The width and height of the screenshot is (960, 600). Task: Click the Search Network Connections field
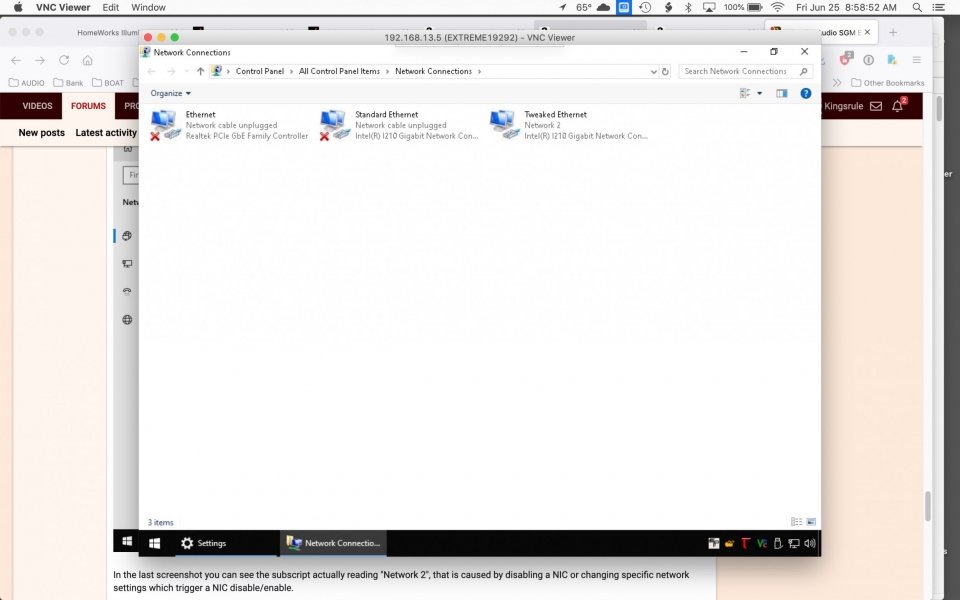[x=740, y=72]
